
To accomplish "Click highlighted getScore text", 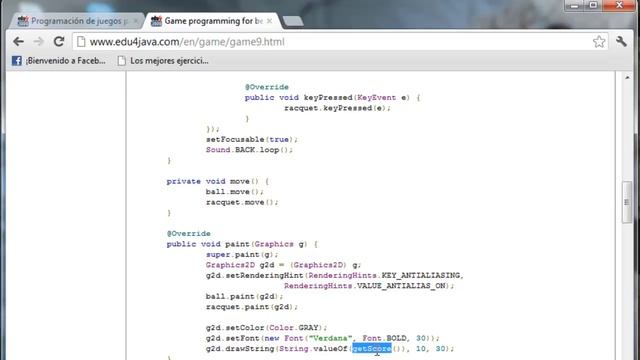I will click(x=372, y=349).
